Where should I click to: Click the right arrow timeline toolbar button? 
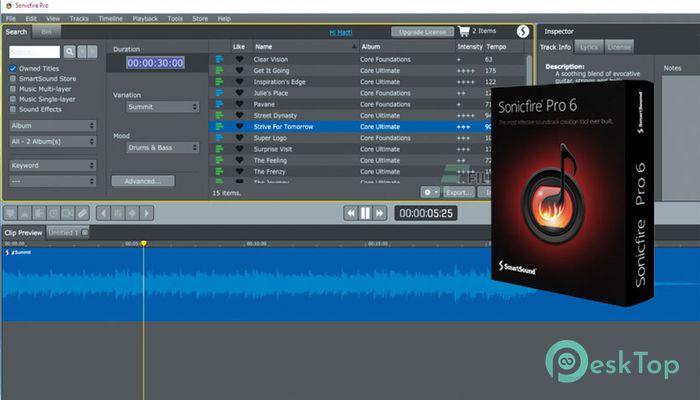tap(146, 213)
